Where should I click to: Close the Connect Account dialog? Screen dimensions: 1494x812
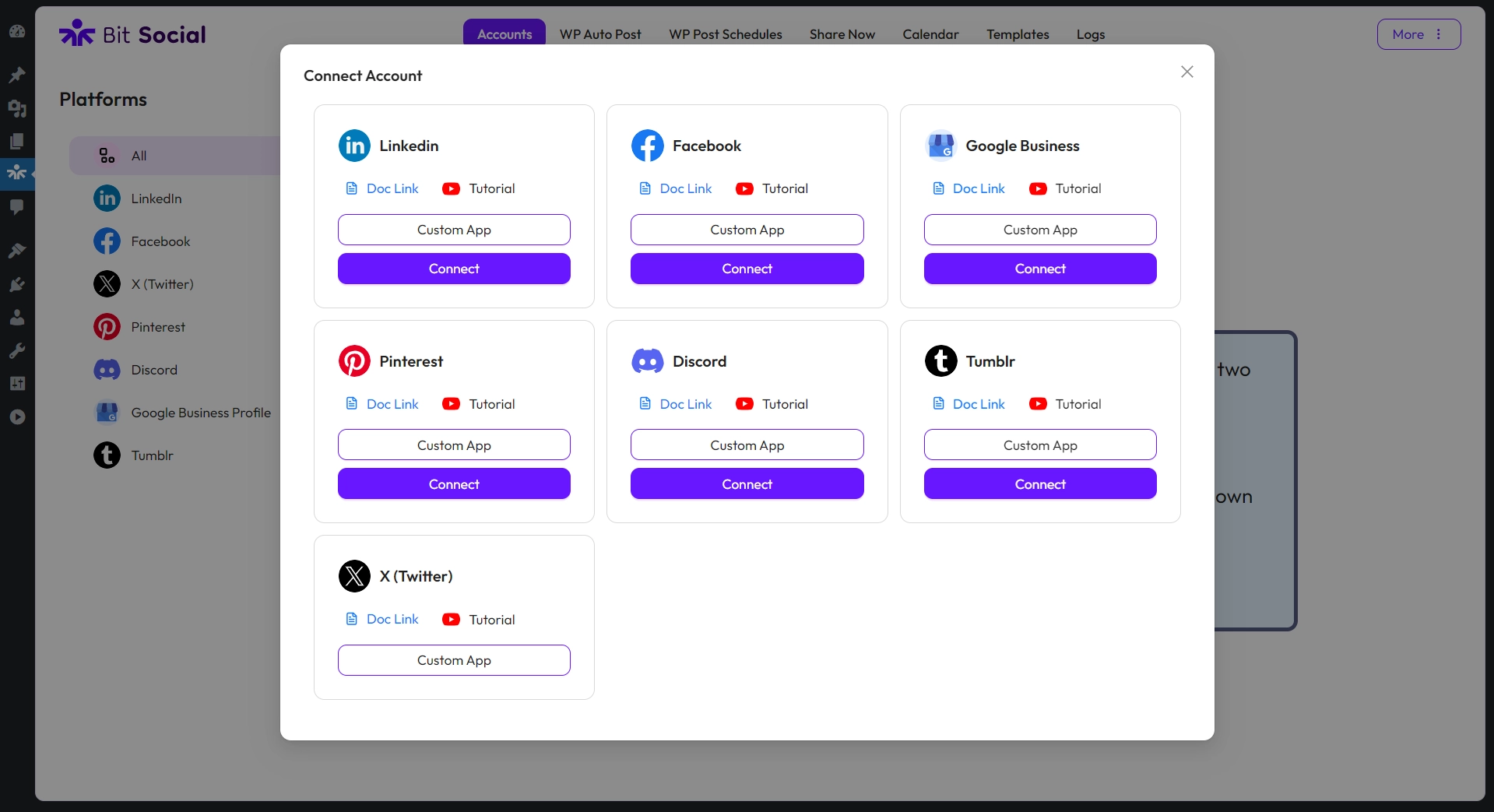(x=1186, y=72)
